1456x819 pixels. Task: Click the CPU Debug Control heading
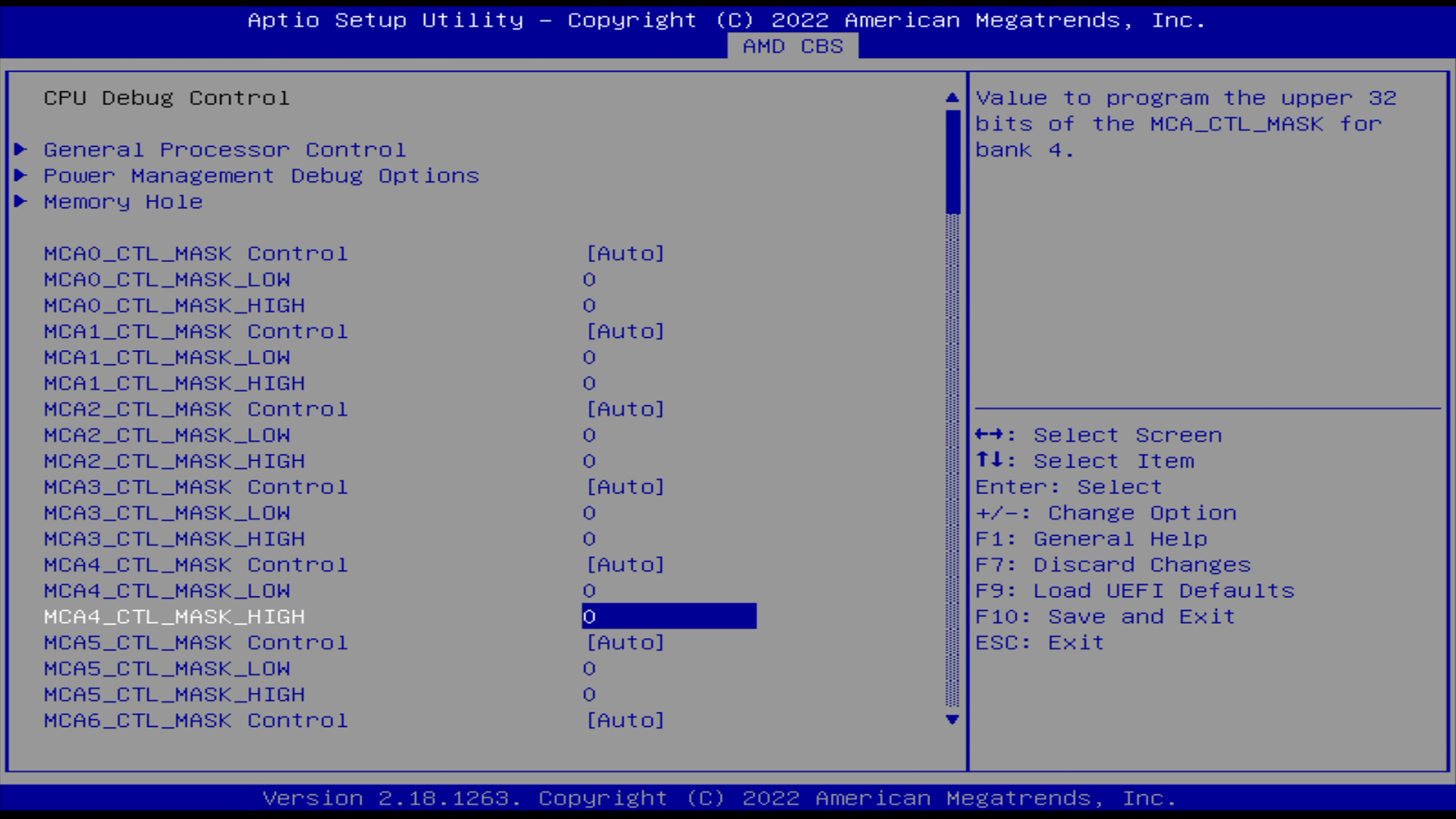coord(167,98)
